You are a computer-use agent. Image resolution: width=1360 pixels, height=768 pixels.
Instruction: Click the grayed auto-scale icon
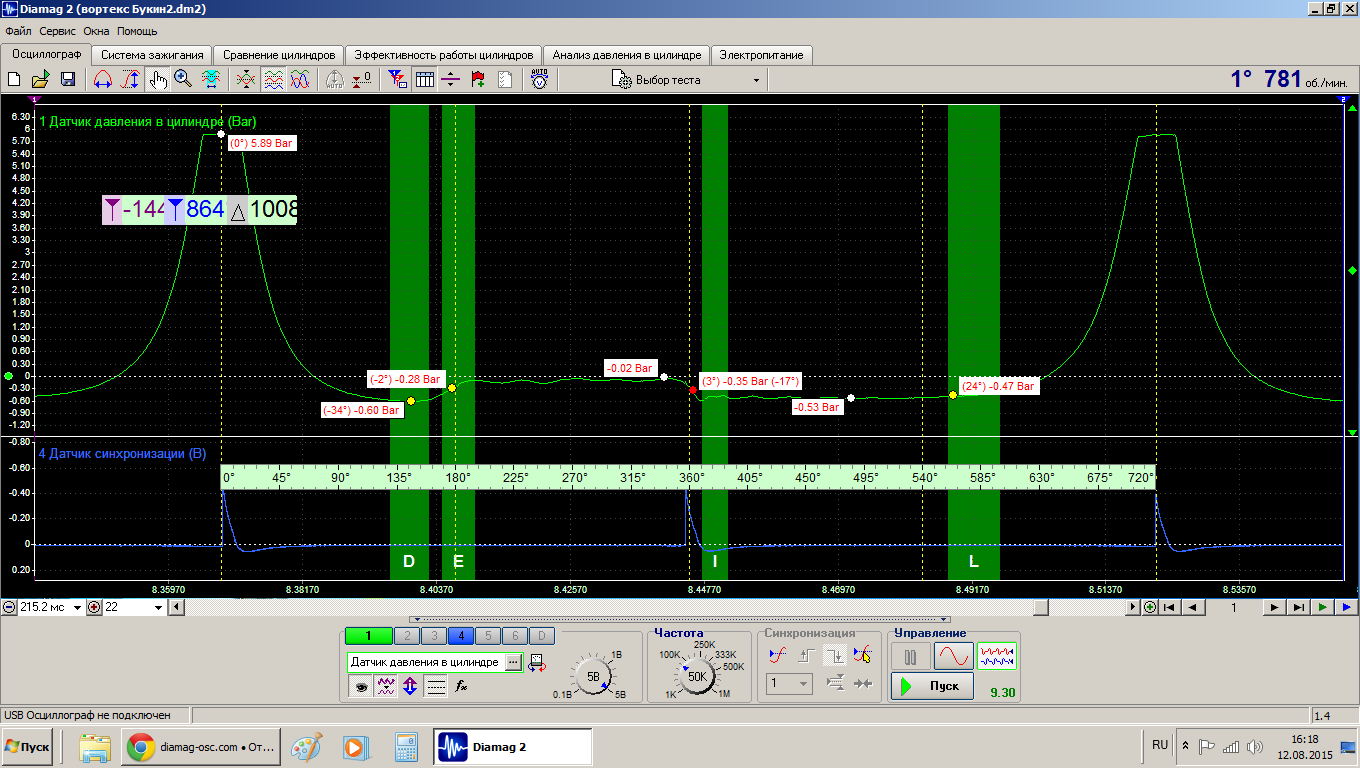(x=335, y=79)
